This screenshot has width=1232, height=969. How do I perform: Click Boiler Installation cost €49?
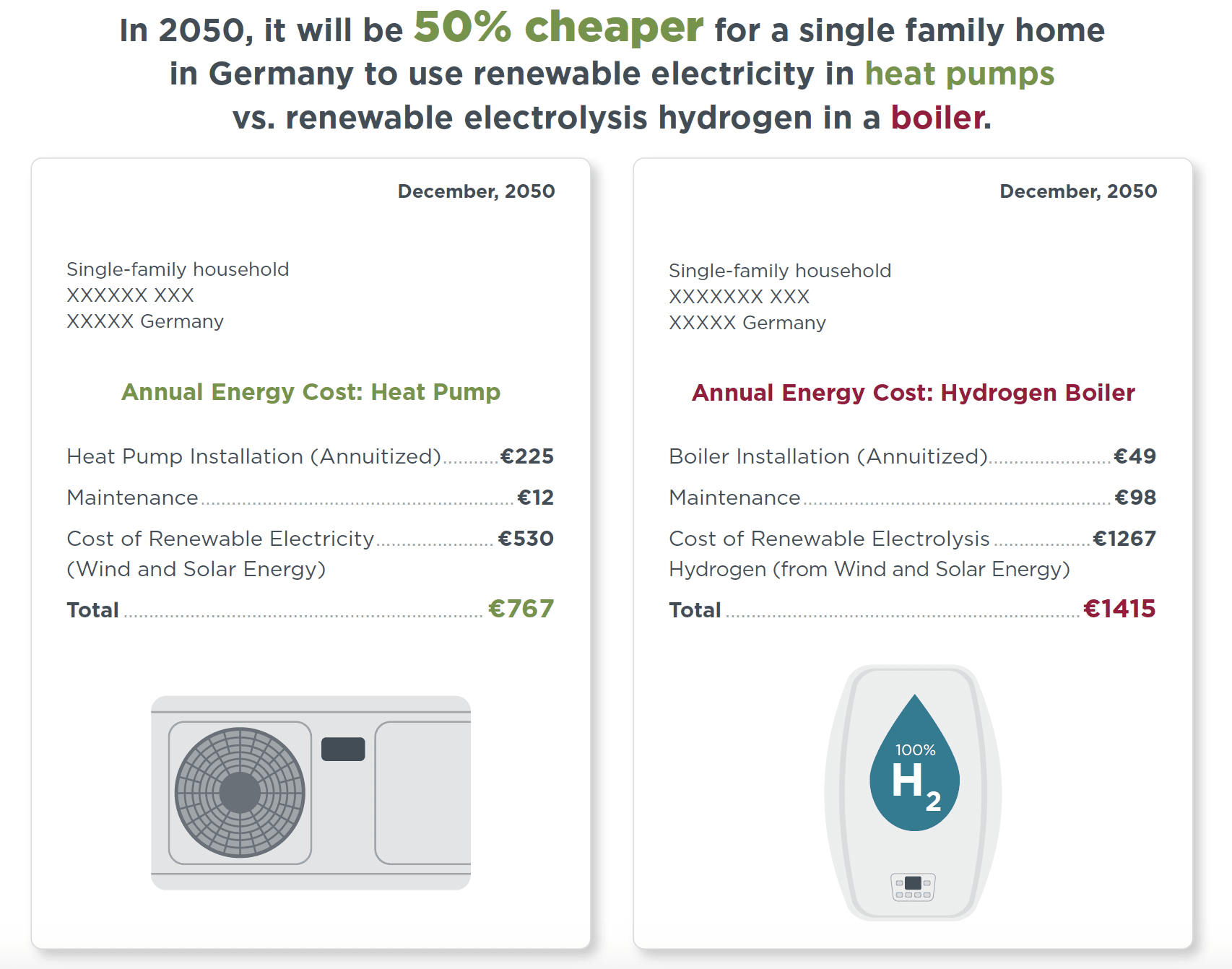1135,456
